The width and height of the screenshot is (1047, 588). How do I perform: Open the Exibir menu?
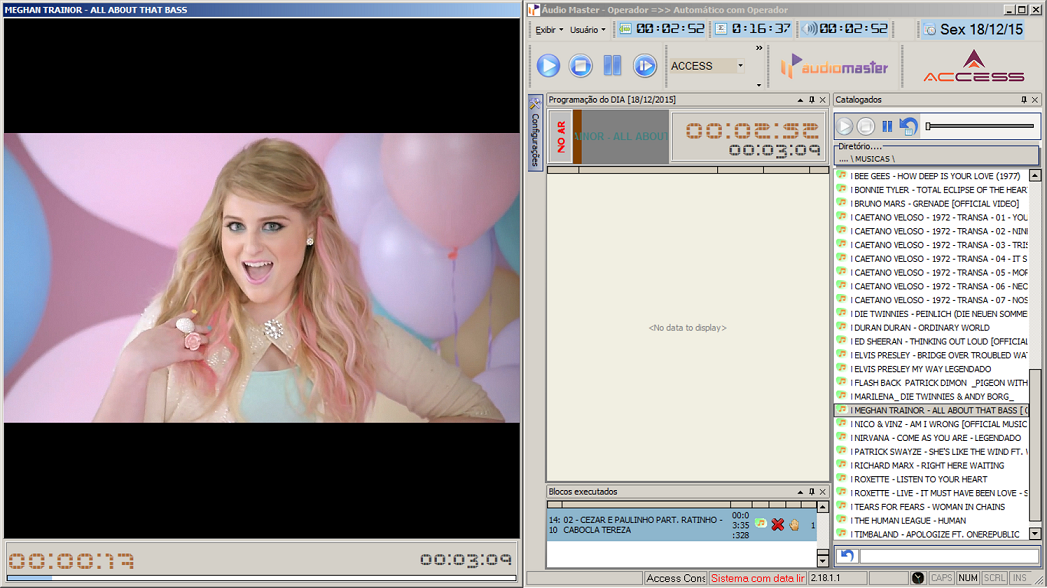point(549,30)
